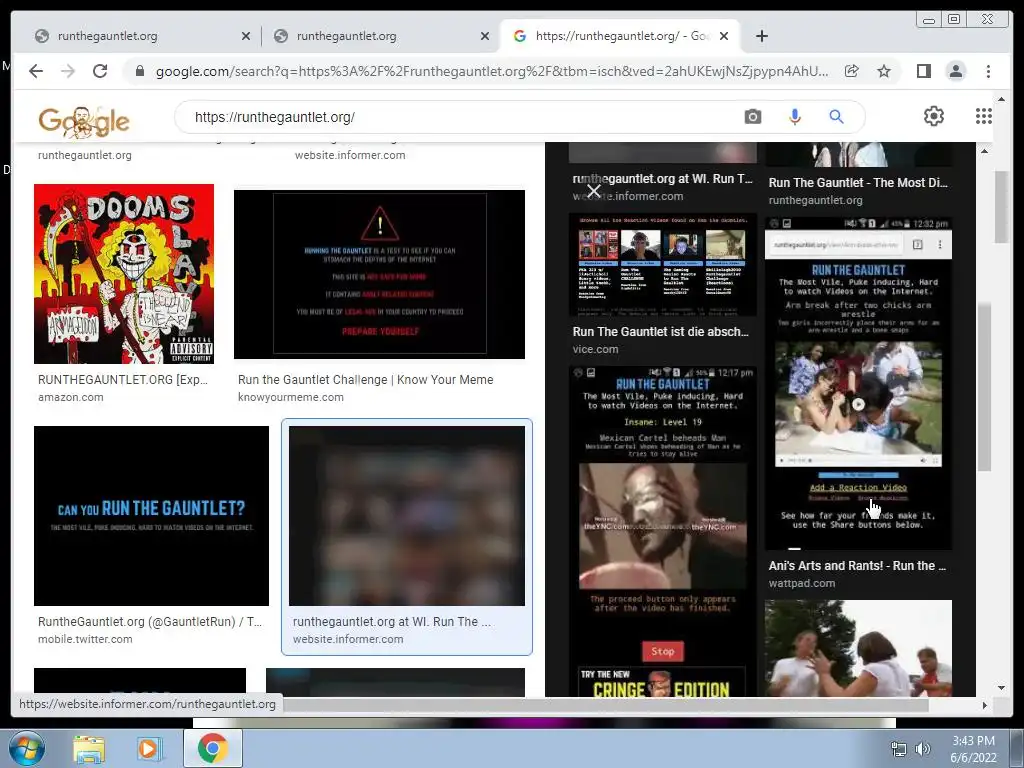The width and height of the screenshot is (1024, 768).
Task: Click the mobile.twitter.com source label
Action: (x=85, y=639)
